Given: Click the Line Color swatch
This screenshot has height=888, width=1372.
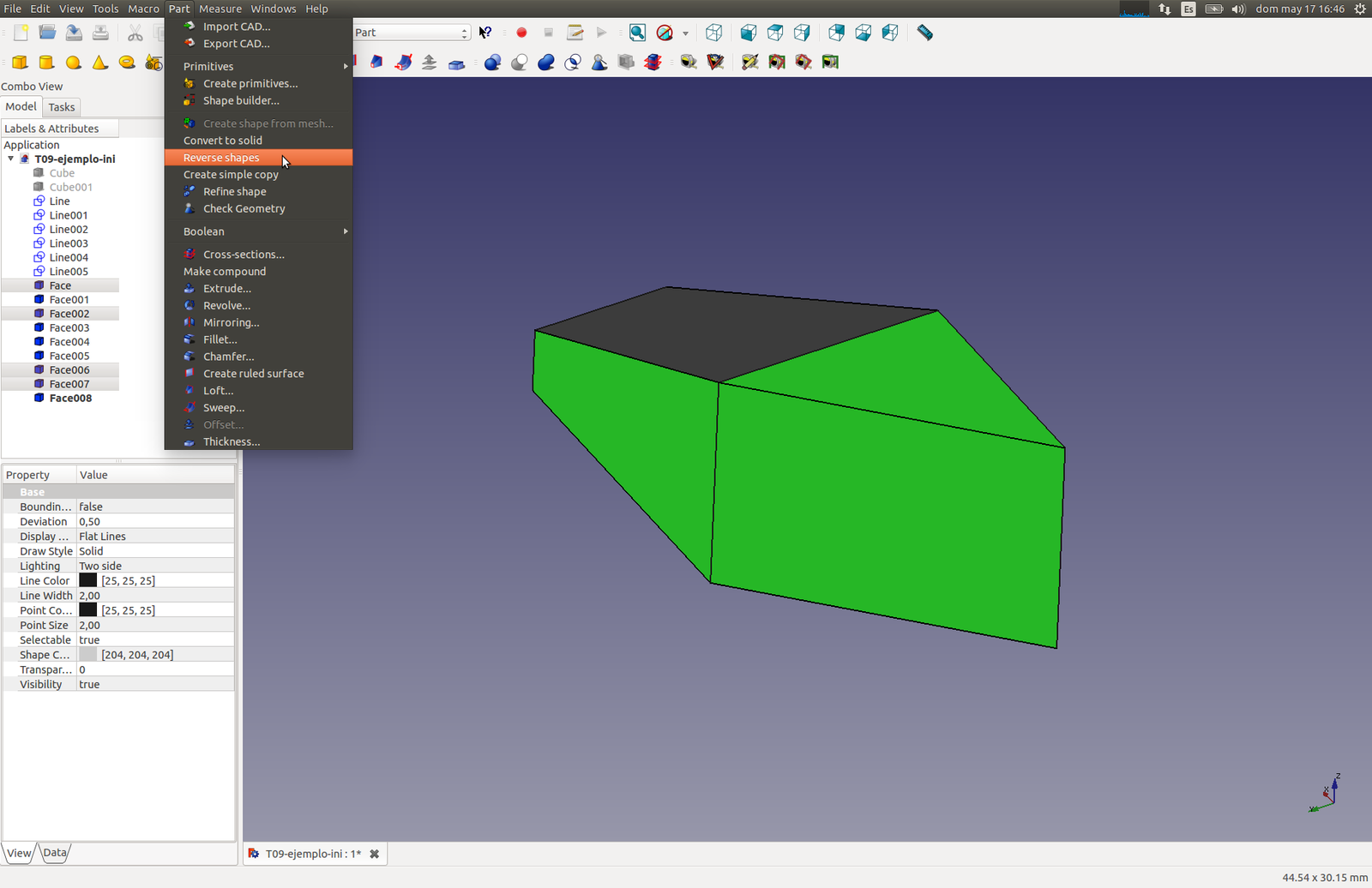Looking at the screenshot, I should [x=88, y=581].
